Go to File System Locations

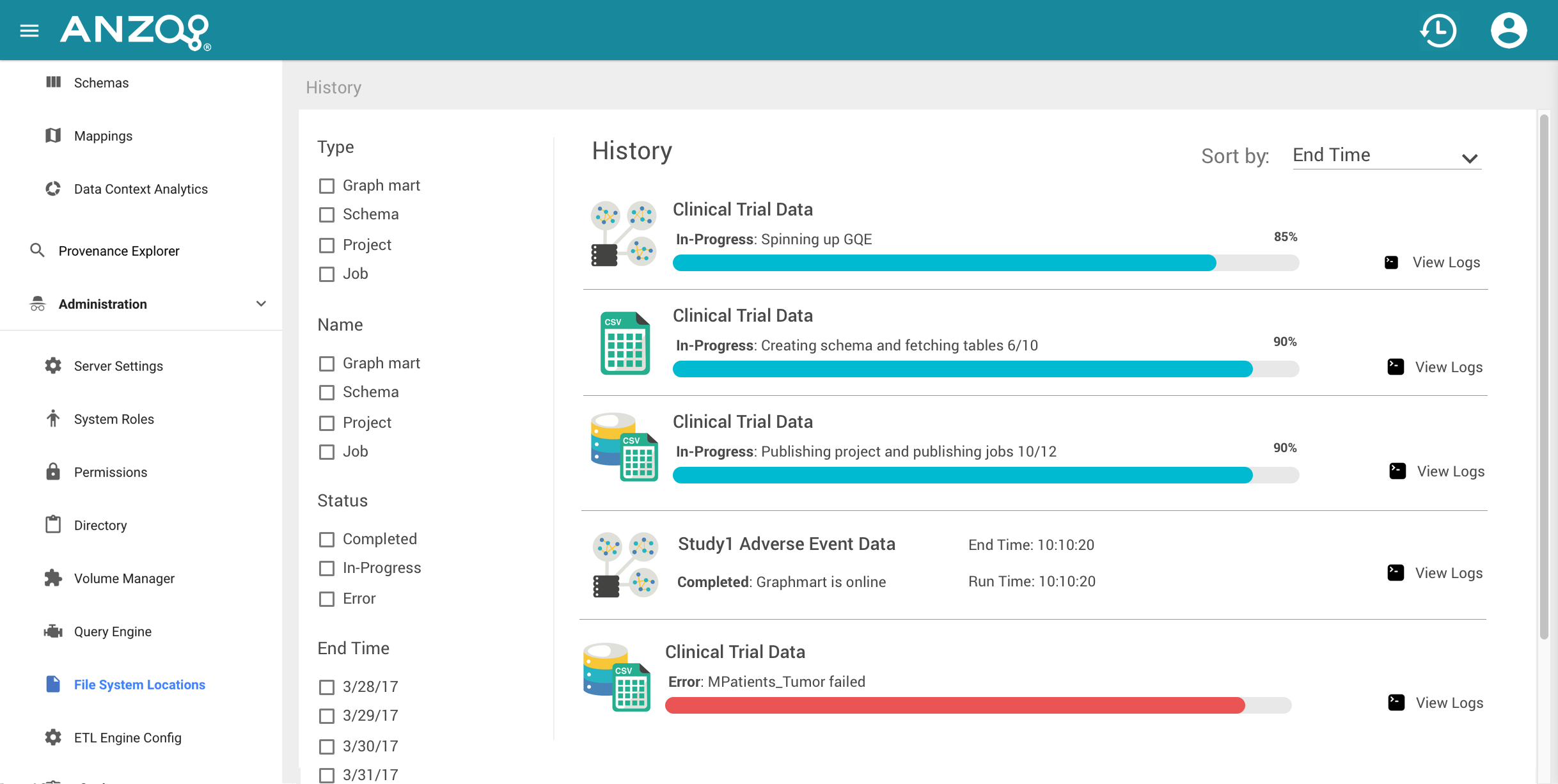pyautogui.click(x=139, y=684)
